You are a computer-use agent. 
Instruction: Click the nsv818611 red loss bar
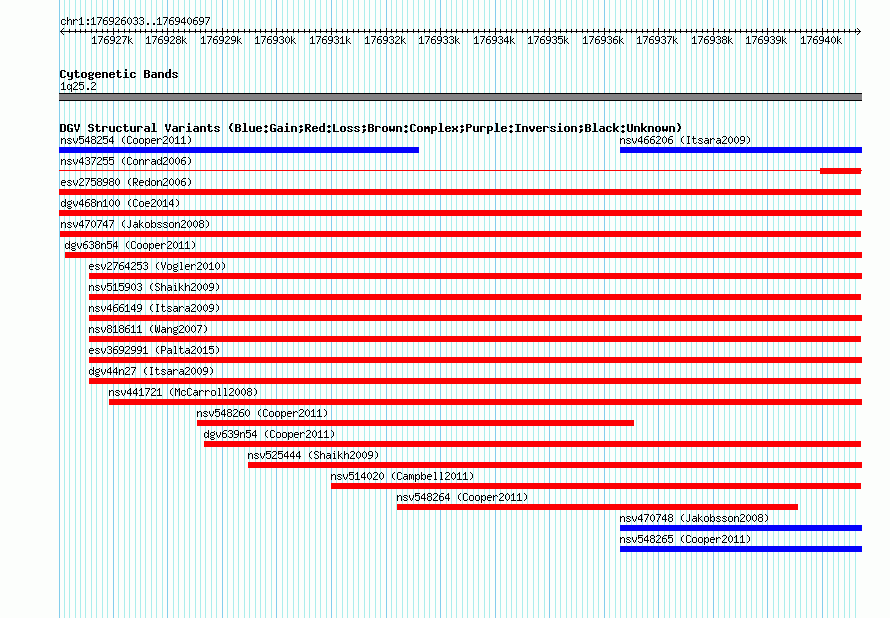(x=475, y=339)
